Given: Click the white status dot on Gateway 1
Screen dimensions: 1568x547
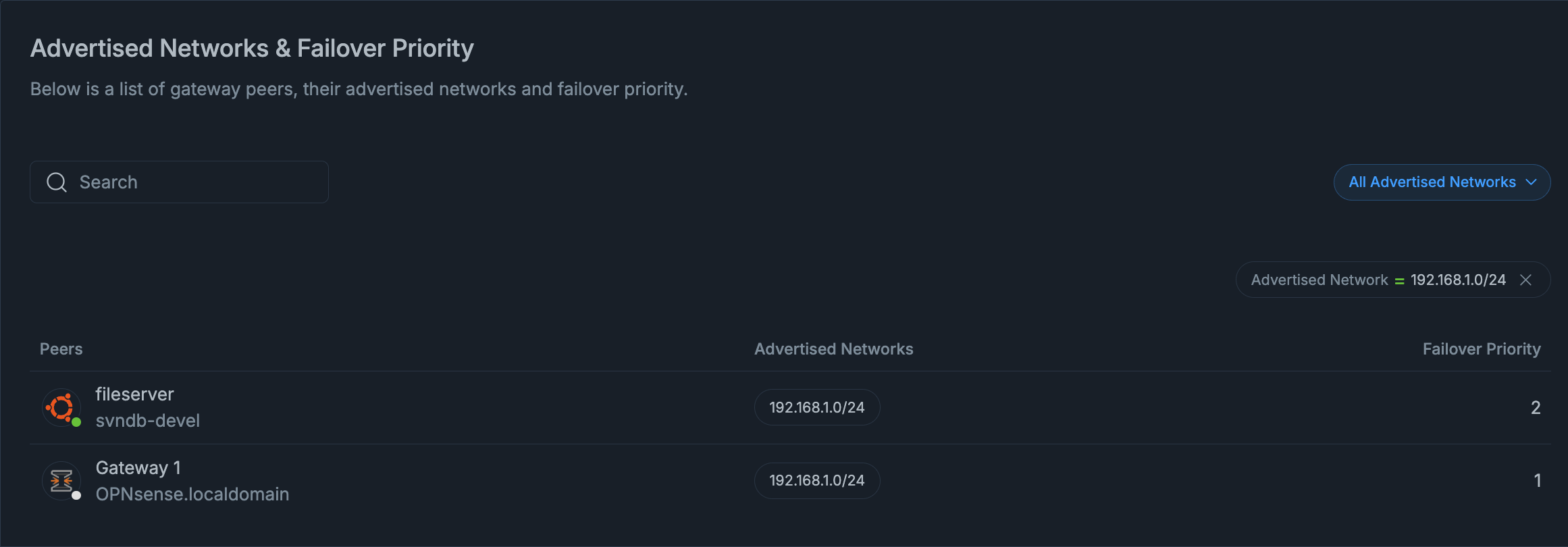Looking at the screenshot, I should (x=78, y=496).
